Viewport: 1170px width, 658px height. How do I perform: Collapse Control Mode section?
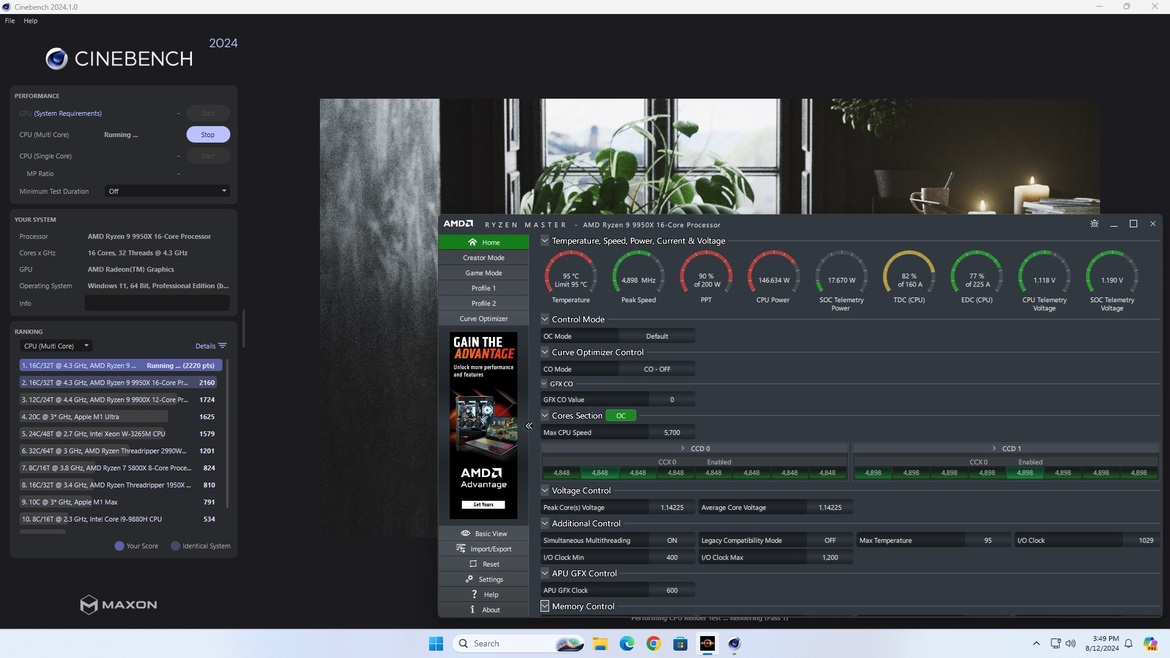(545, 319)
